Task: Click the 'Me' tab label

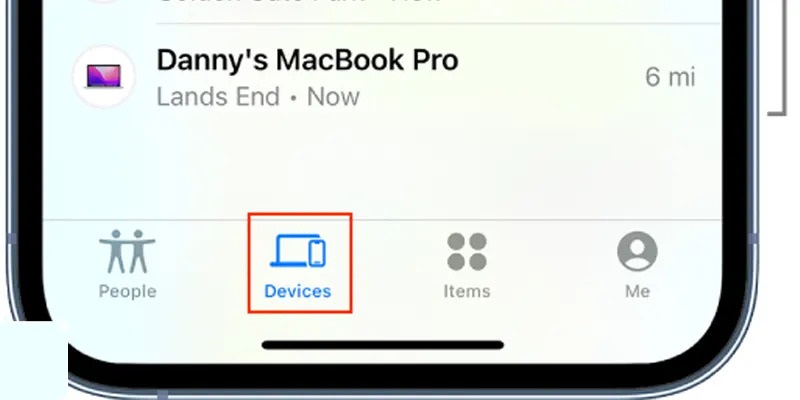Action: (637, 291)
